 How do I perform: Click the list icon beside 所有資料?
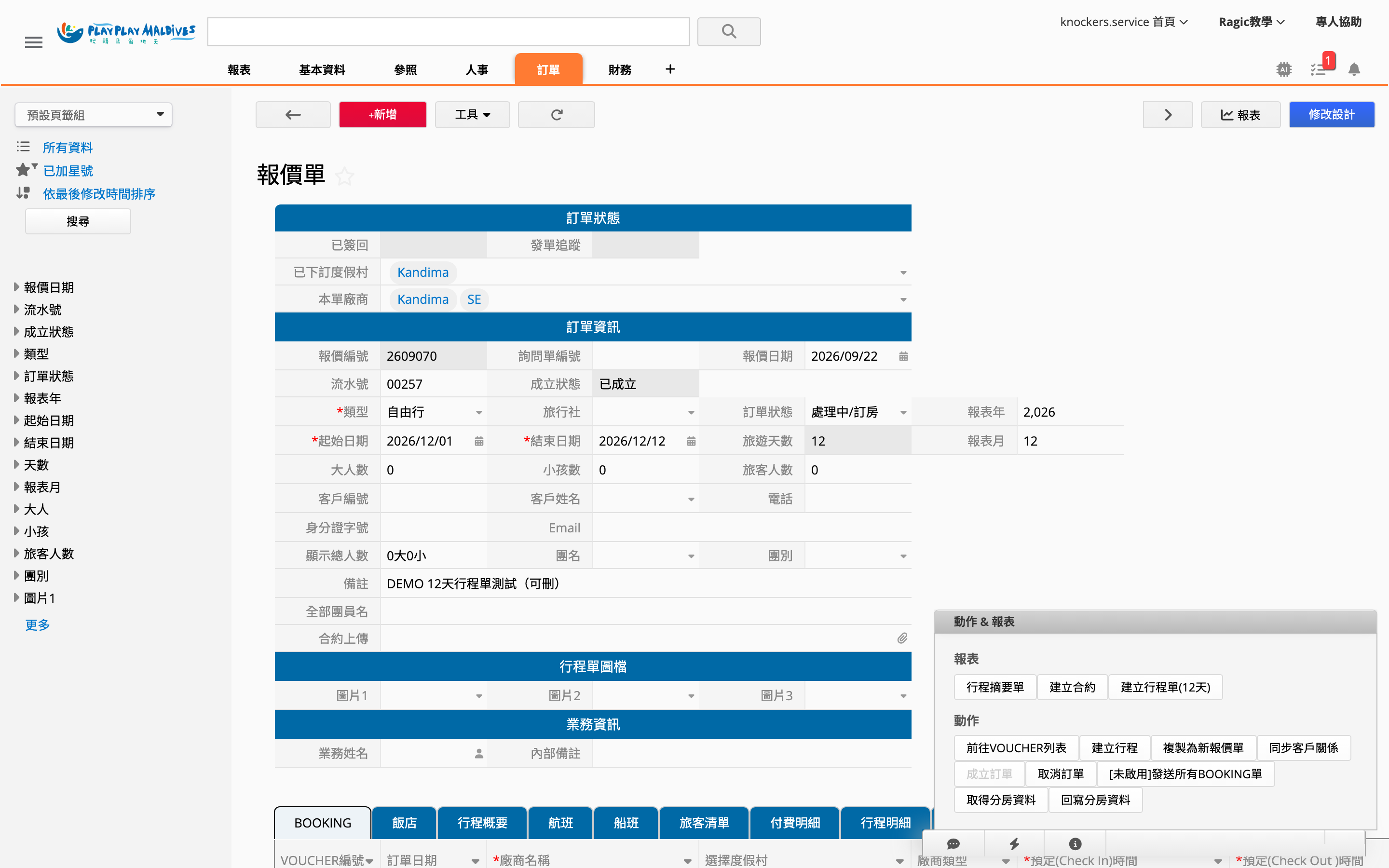pyautogui.click(x=23, y=147)
